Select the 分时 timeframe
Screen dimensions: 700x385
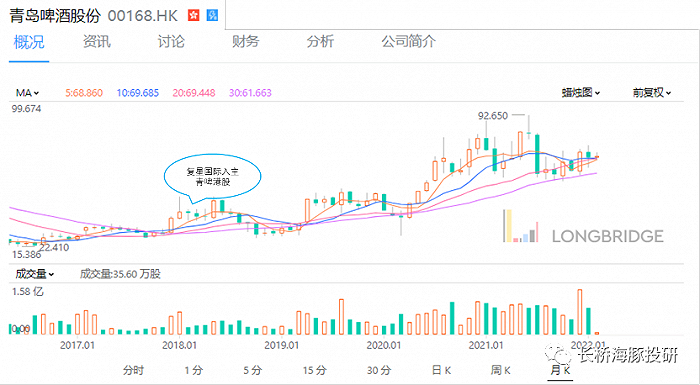133,370
